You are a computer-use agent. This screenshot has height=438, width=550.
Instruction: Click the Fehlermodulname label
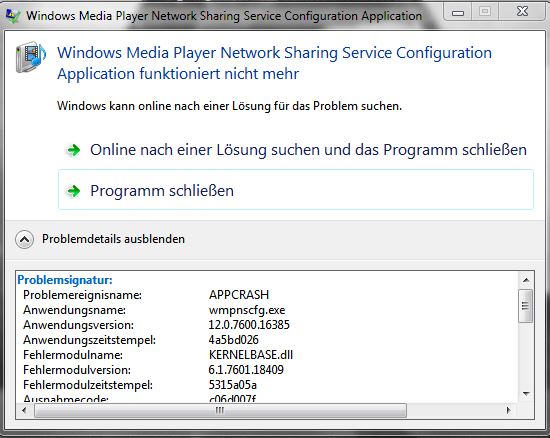(x=73, y=355)
